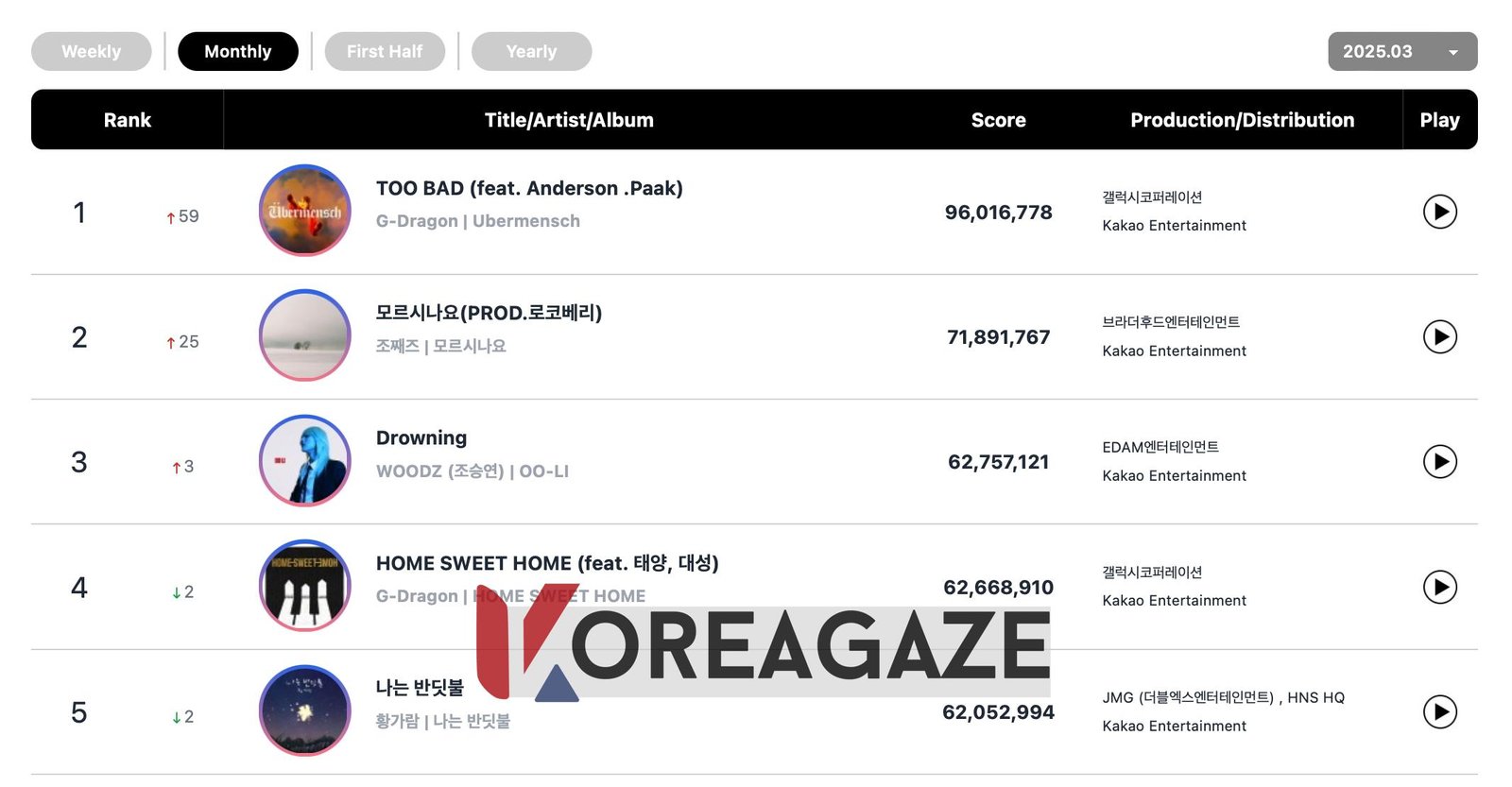Switch to First Half chart
This screenshot has width=1512, height=787.
pyautogui.click(x=385, y=51)
